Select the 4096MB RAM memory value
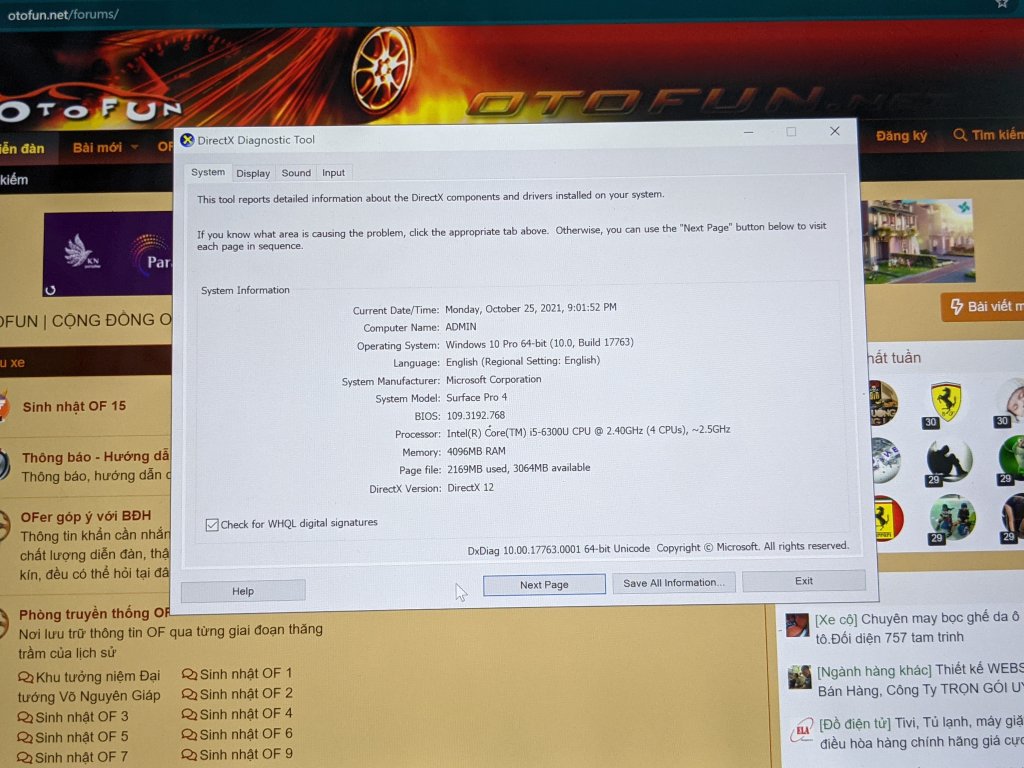 476,451
